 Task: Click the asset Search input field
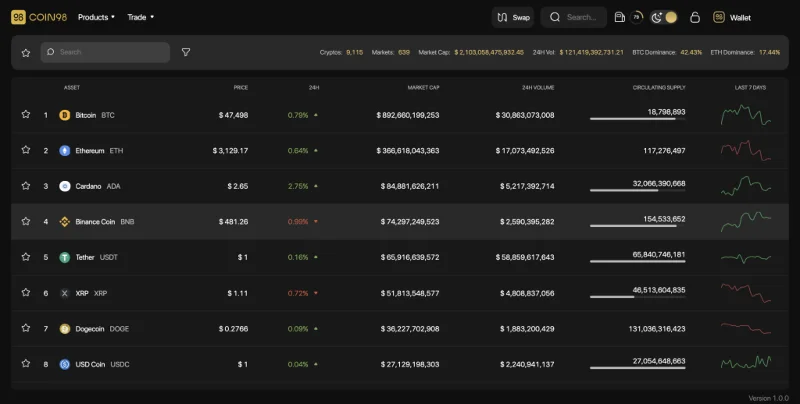105,52
